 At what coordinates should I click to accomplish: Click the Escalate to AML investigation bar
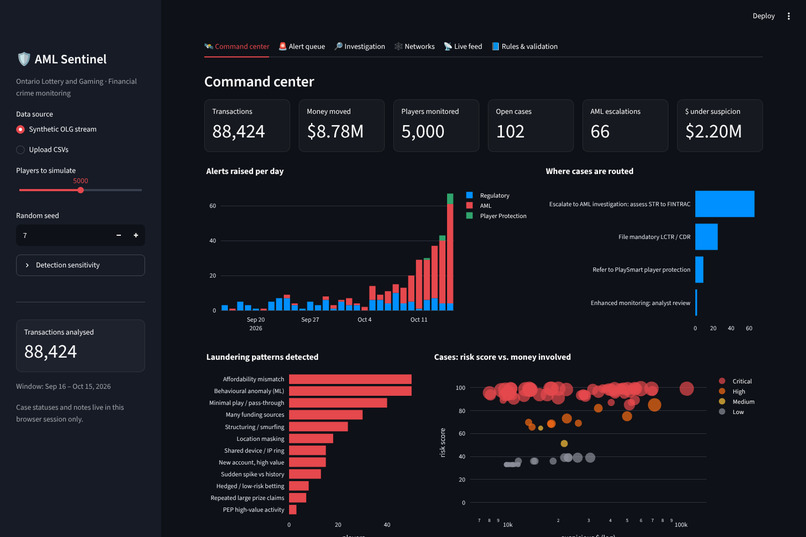(725, 204)
